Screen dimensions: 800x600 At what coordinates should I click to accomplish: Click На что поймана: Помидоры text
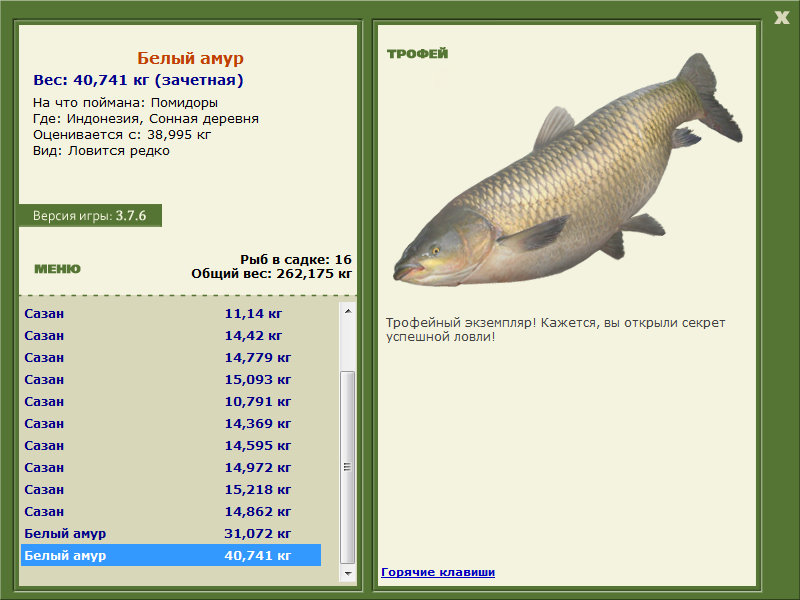[126, 103]
